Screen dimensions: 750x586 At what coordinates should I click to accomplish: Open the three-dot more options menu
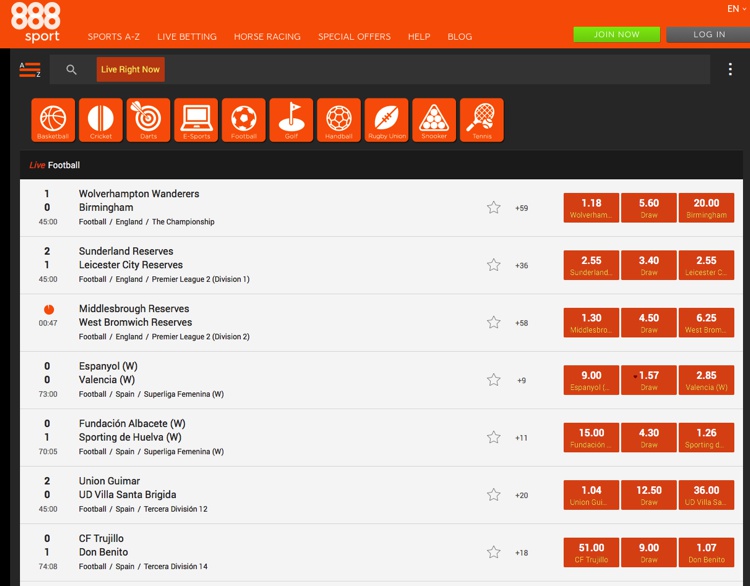[x=730, y=69]
